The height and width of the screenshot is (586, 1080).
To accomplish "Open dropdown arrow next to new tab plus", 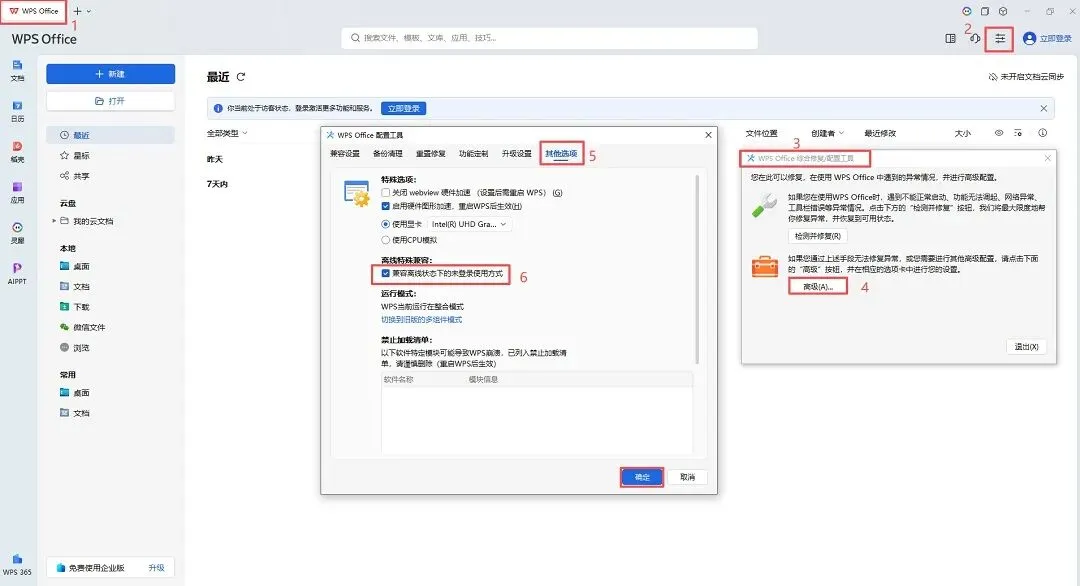I will coord(89,11).
